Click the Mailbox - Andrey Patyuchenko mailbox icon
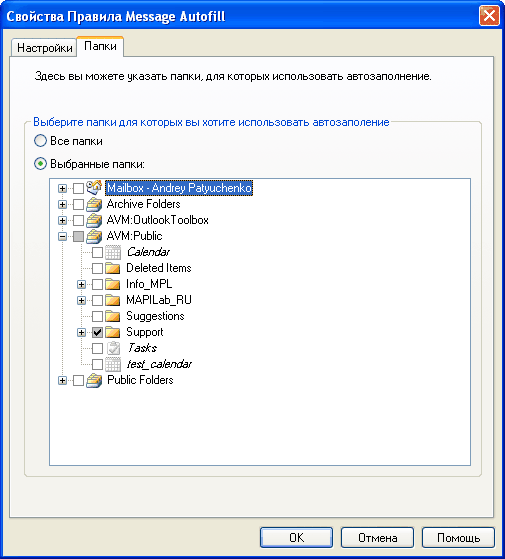 pyautogui.click(x=94, y=188)
